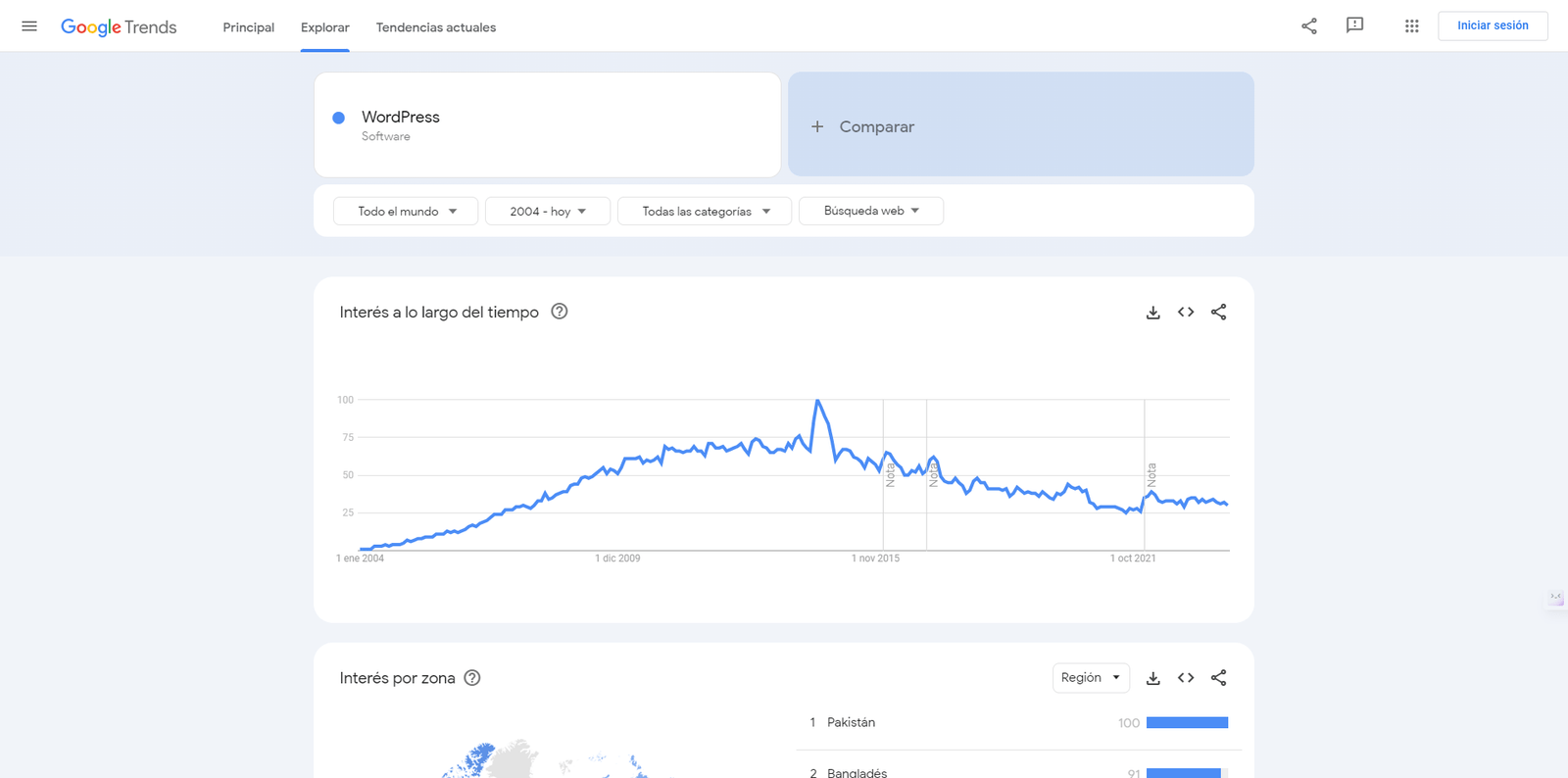Select the Explorar tab
The image size is (1568, 778).
click(x=325, y=27)
